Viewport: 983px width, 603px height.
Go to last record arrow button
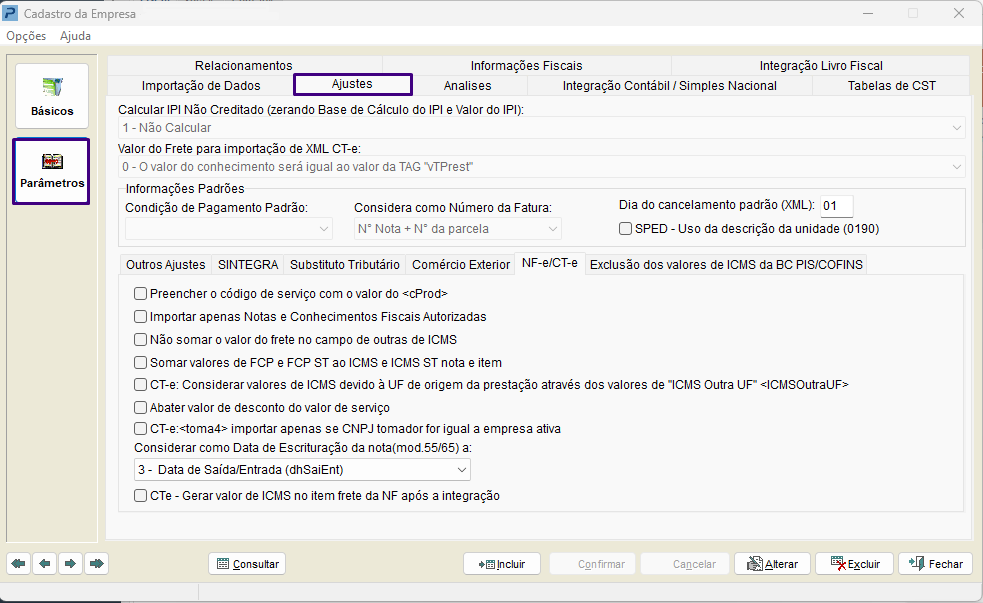pyautogui.click(x=97, y=564)
